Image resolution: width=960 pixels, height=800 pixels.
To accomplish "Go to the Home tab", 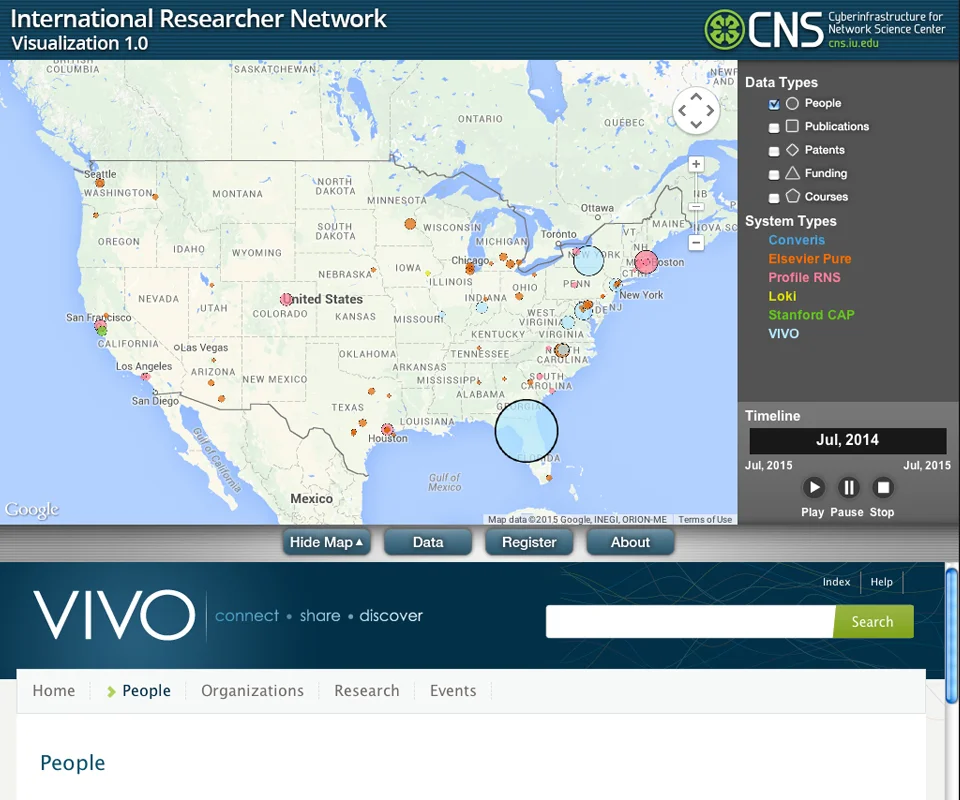I will [x=54, y=690].
